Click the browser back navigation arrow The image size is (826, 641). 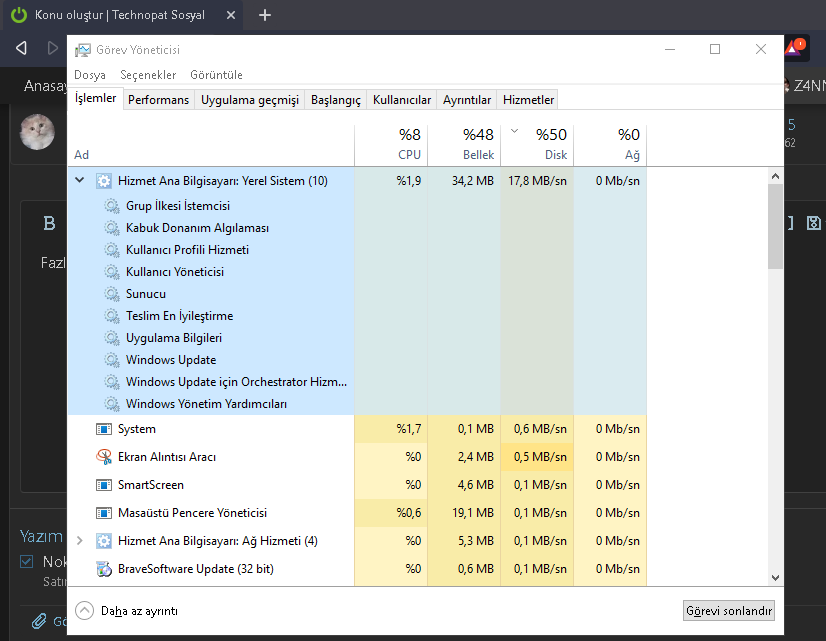(22, 48)
